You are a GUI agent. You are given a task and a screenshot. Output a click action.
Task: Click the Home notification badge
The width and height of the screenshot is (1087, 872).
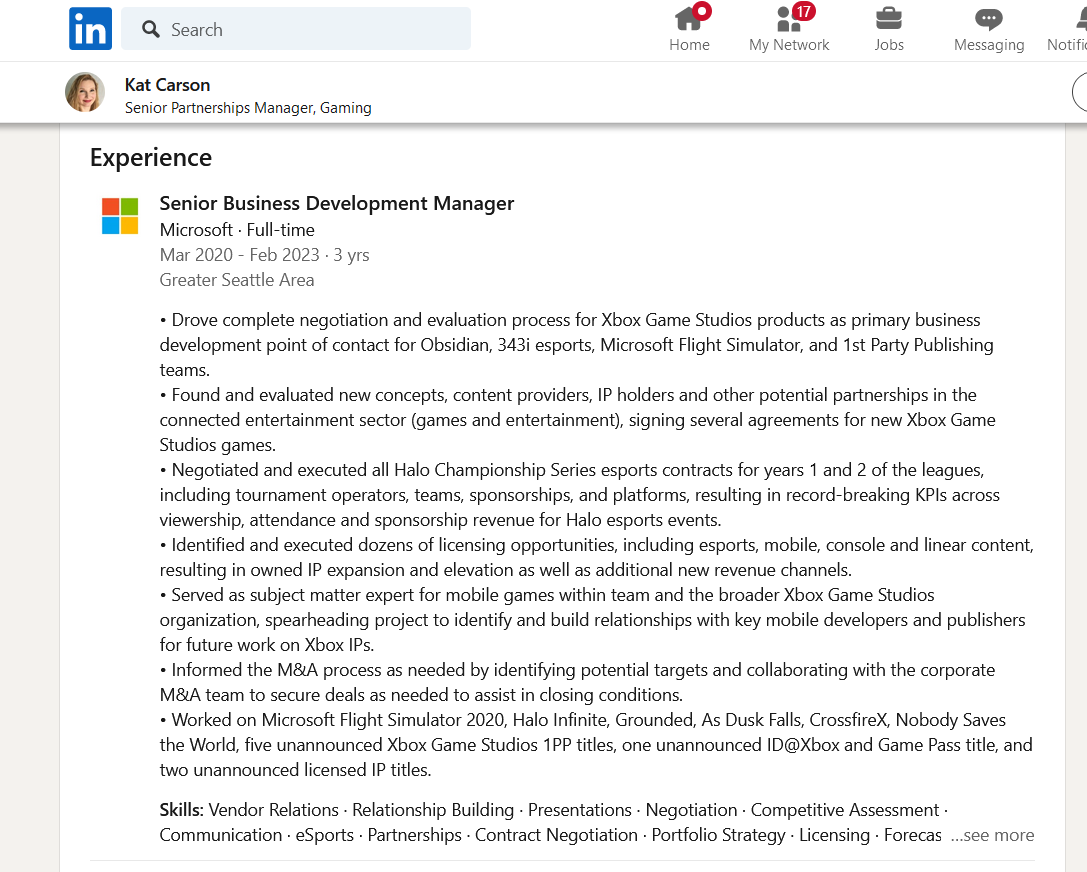tap(702, 11)
